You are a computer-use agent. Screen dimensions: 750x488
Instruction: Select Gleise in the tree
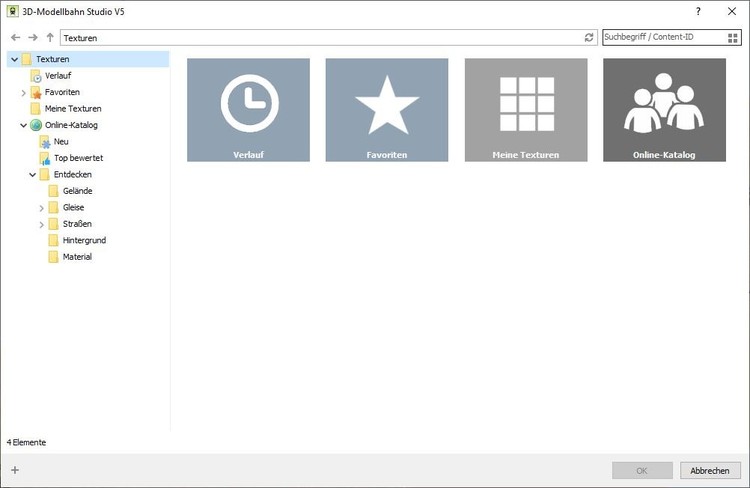pyautogui.click(x=74, y=208)
